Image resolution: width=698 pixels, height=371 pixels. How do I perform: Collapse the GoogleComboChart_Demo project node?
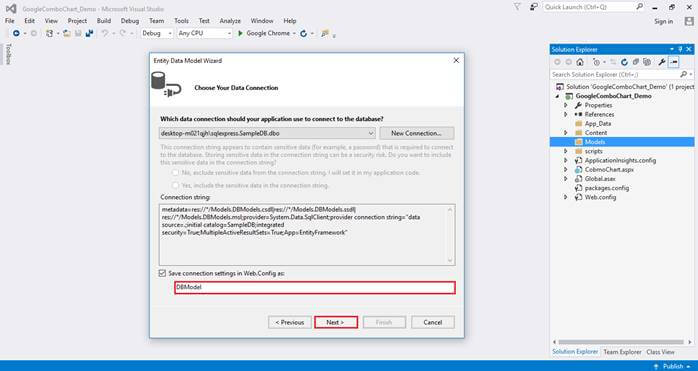[x=557, y=96]
